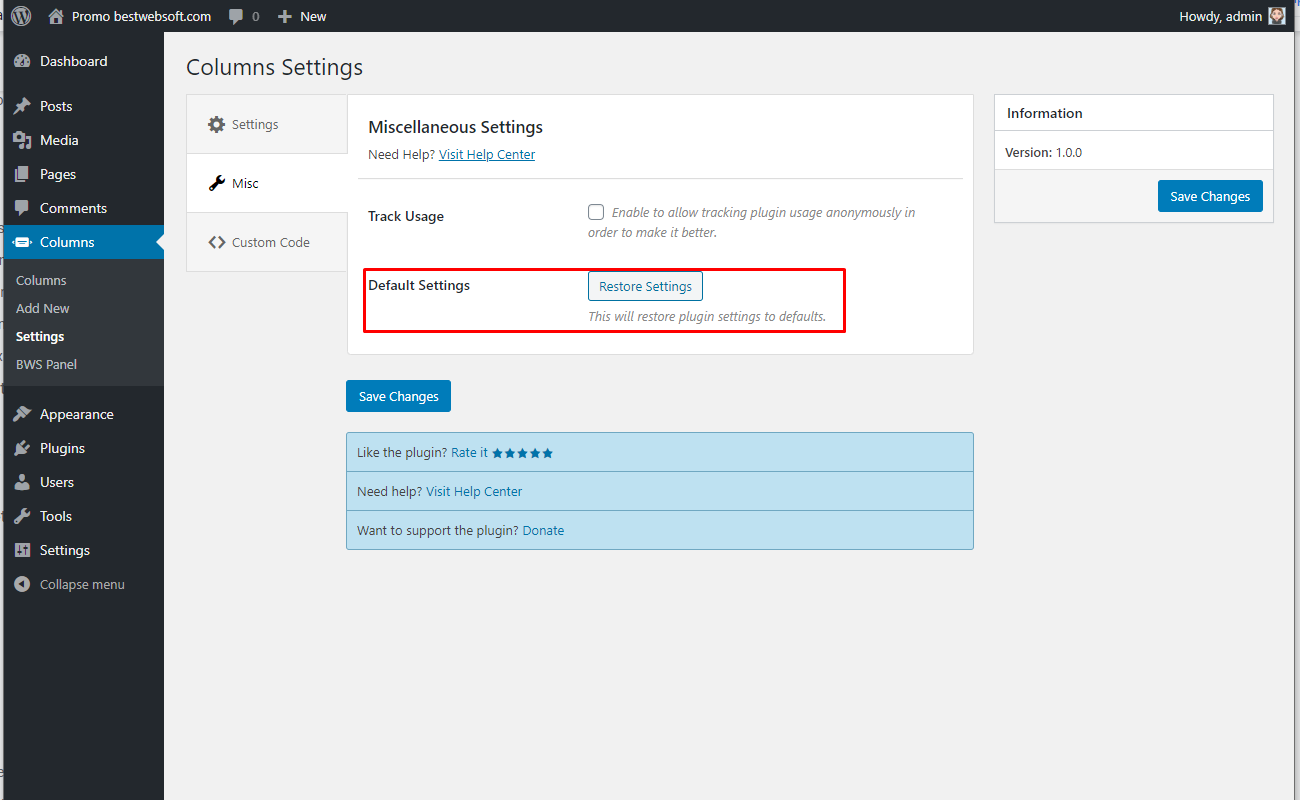Image resolution: width=1300 pixels, height=800 pixels.
Task: Click the Version: 1.0.0 text
Action: pos(1044,153)
